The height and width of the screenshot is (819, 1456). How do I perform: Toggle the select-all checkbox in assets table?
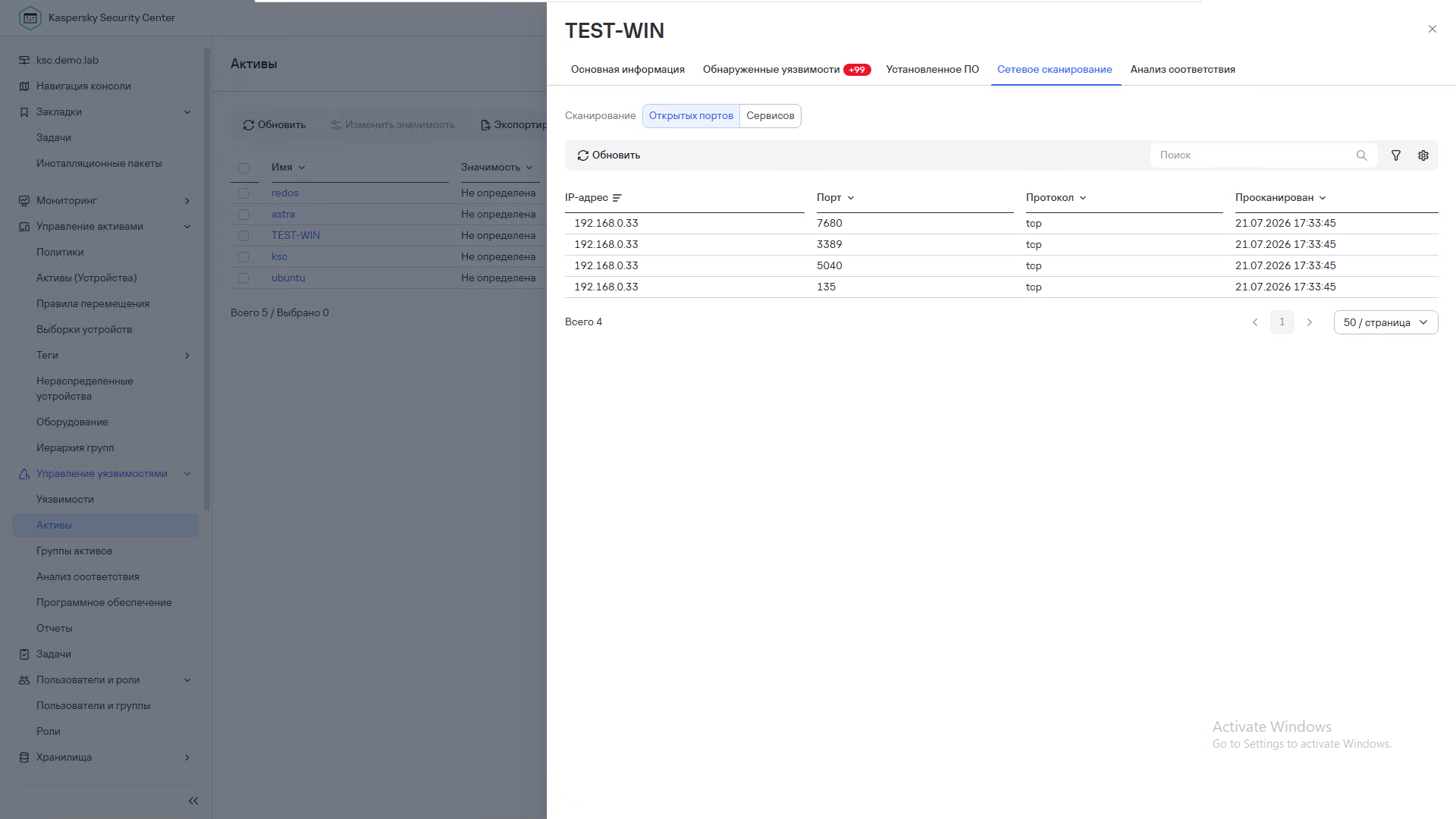(243, 168)
